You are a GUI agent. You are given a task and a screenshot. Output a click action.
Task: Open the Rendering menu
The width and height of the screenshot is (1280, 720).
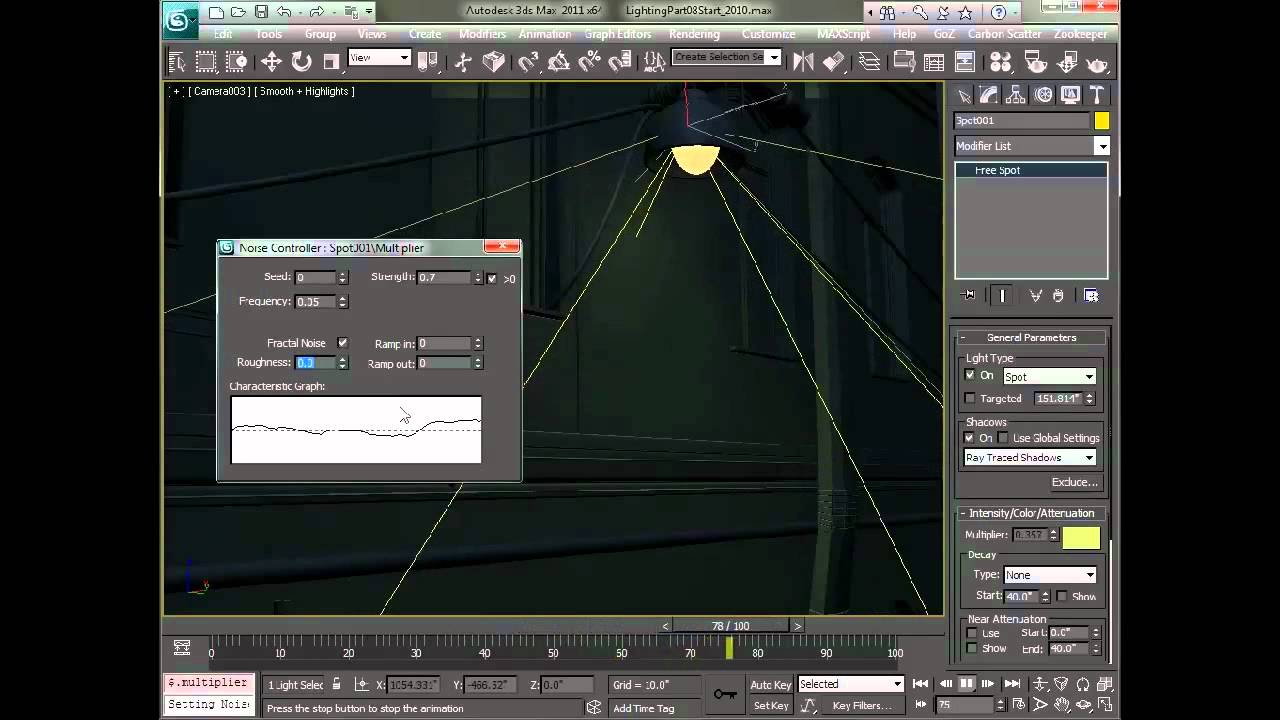pos(694,34)
